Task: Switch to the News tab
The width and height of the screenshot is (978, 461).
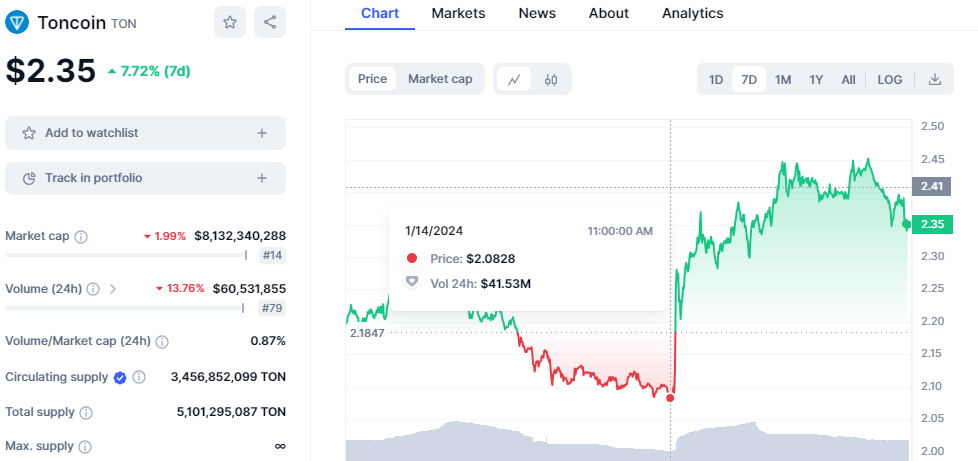Action: pyautogui.click(x=537, y=13)
